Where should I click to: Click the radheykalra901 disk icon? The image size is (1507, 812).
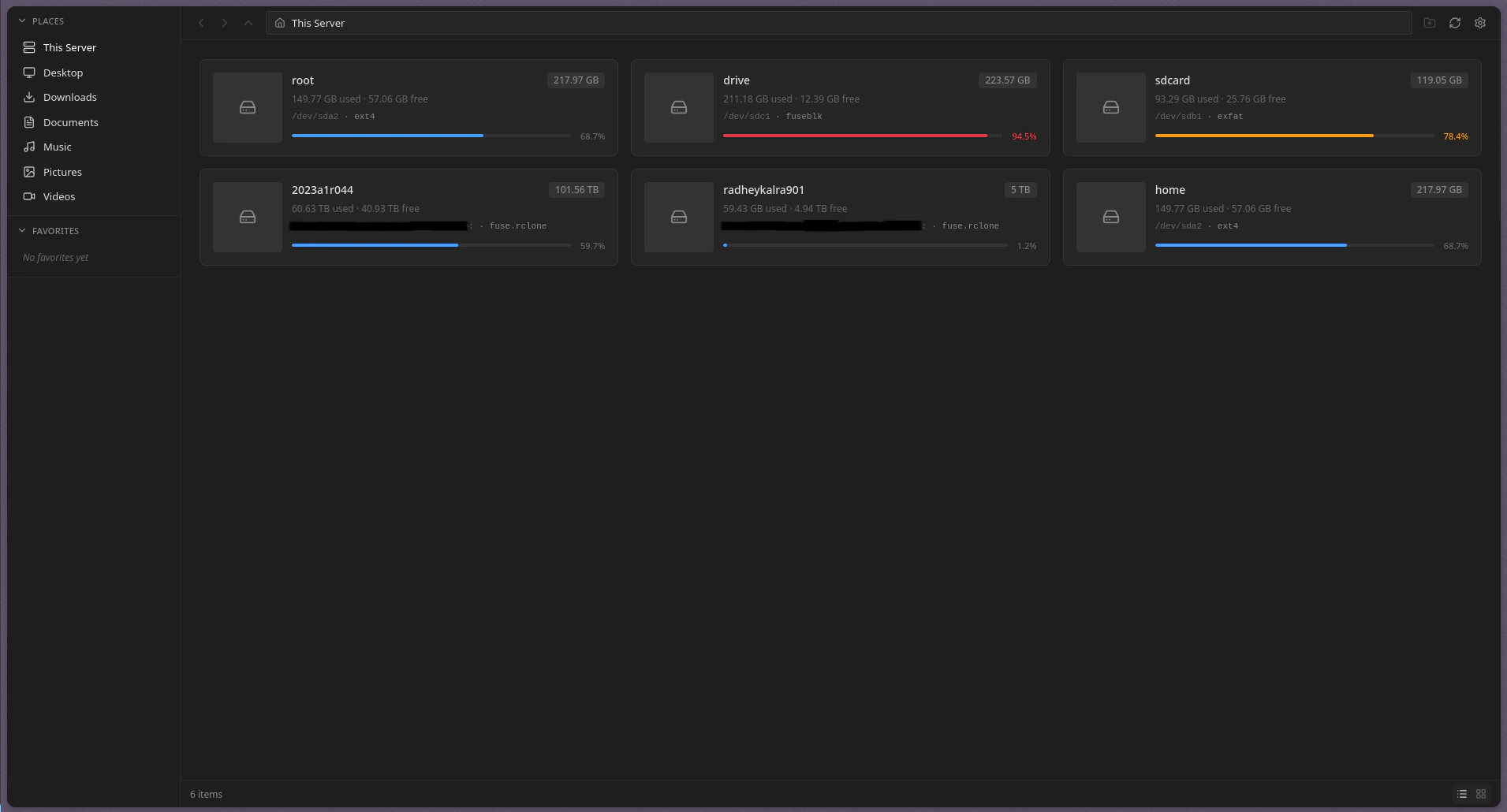click(679, 217)
